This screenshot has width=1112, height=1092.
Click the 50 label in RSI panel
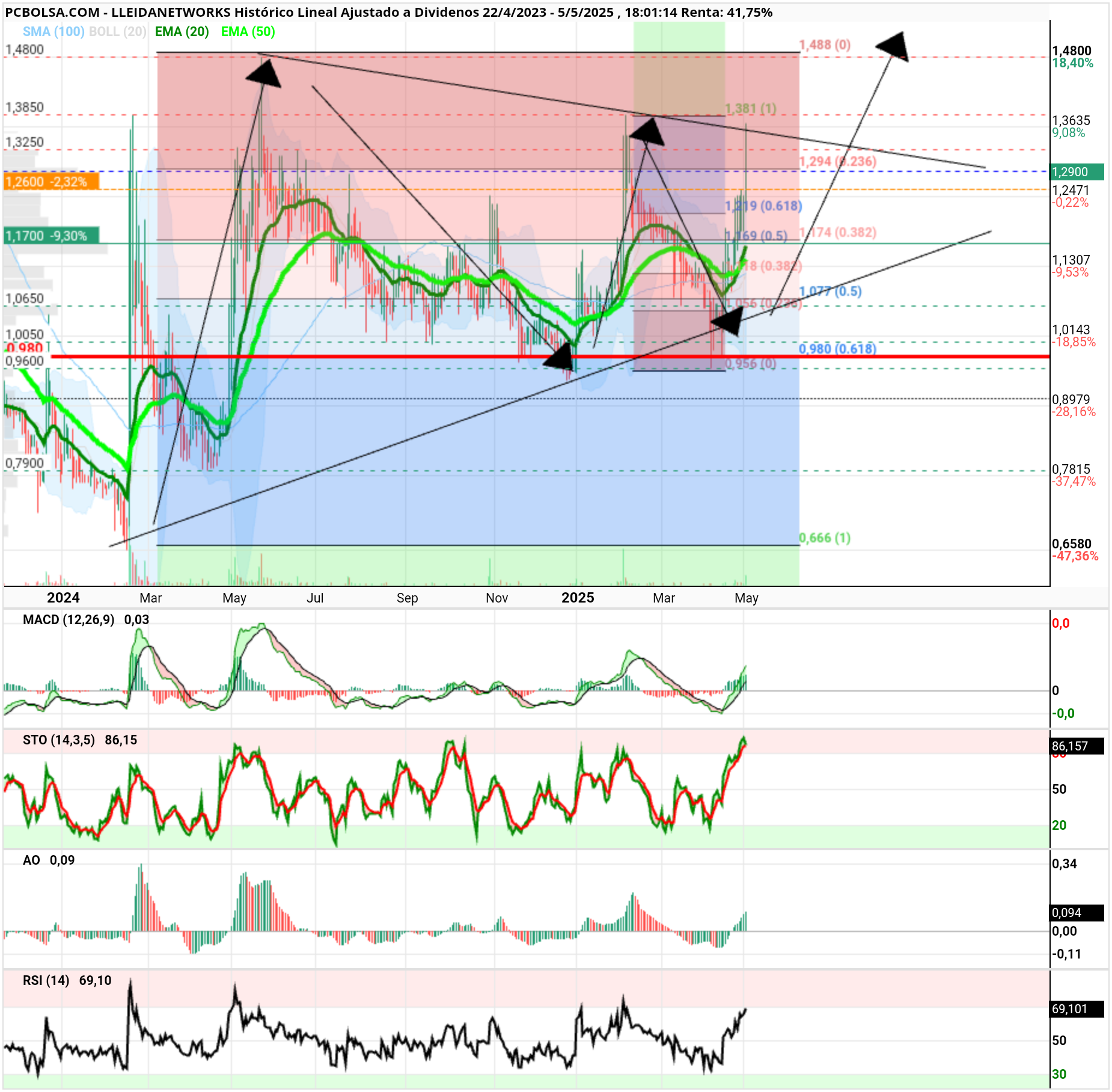pos(1059,1041)
